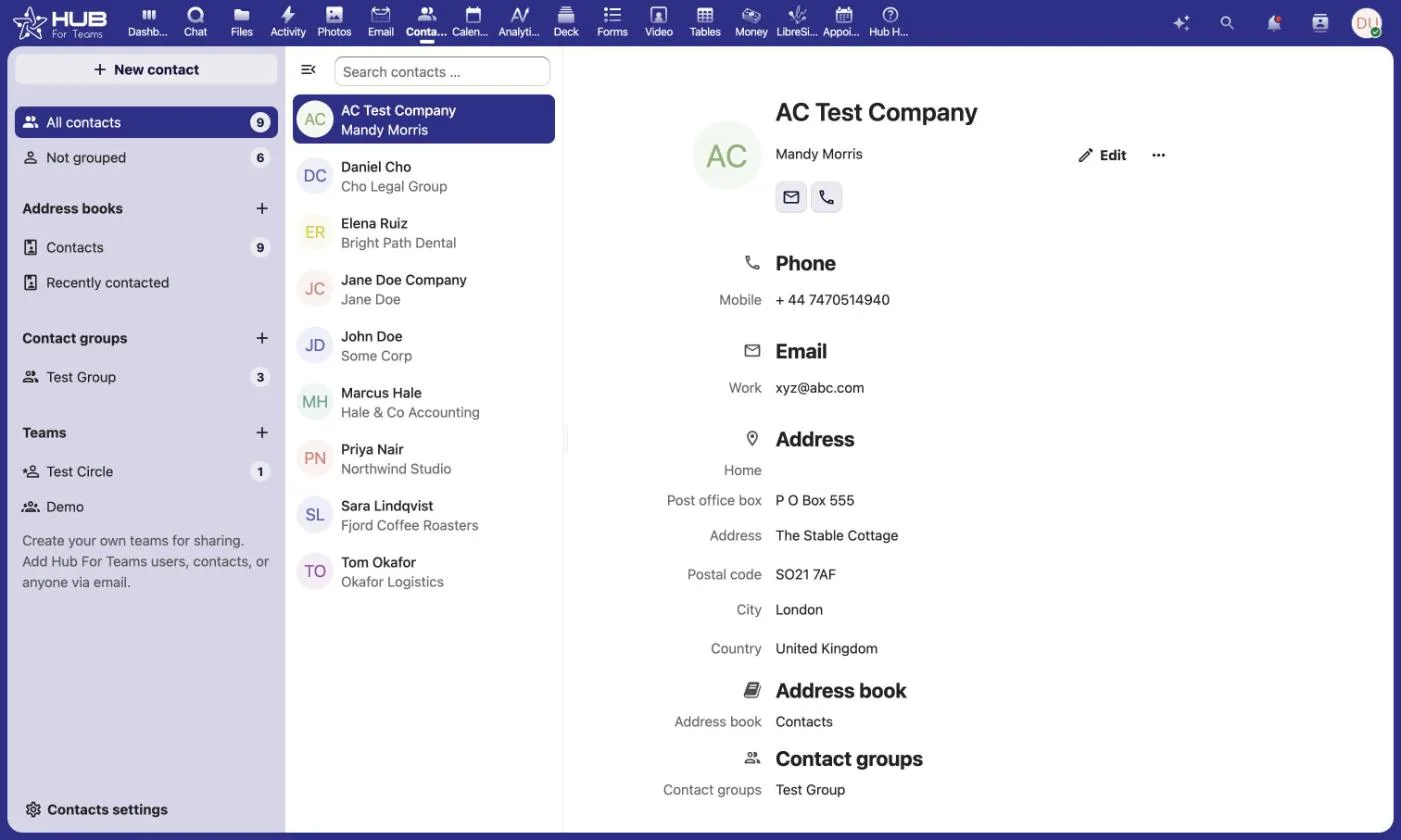Open the Email app
Viewport: 1401px width, 840px height.
point(380,21)
